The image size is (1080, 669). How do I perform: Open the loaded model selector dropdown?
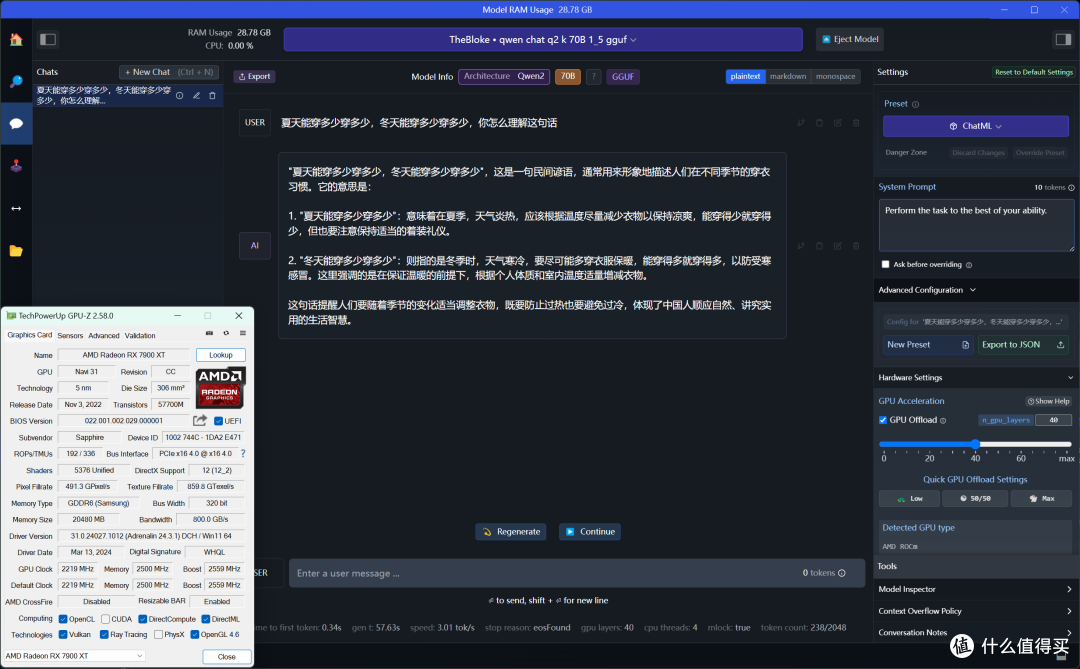(543, 39)
